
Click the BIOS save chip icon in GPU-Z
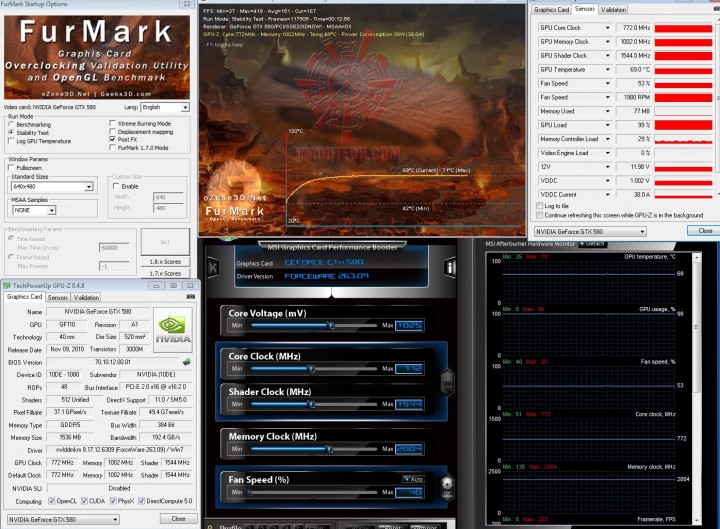tap(186, 362)
